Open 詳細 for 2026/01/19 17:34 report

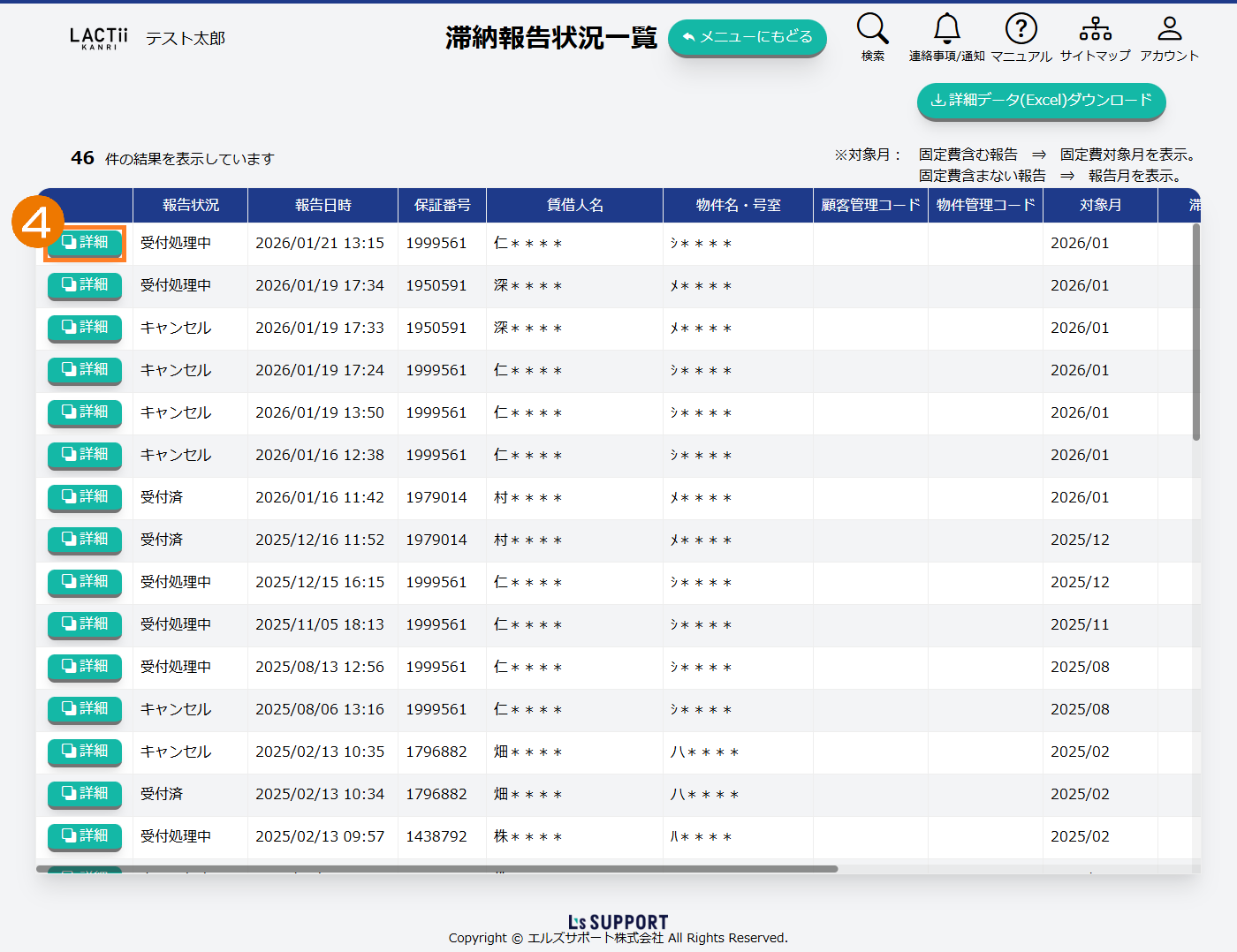[x=85, y=285]
